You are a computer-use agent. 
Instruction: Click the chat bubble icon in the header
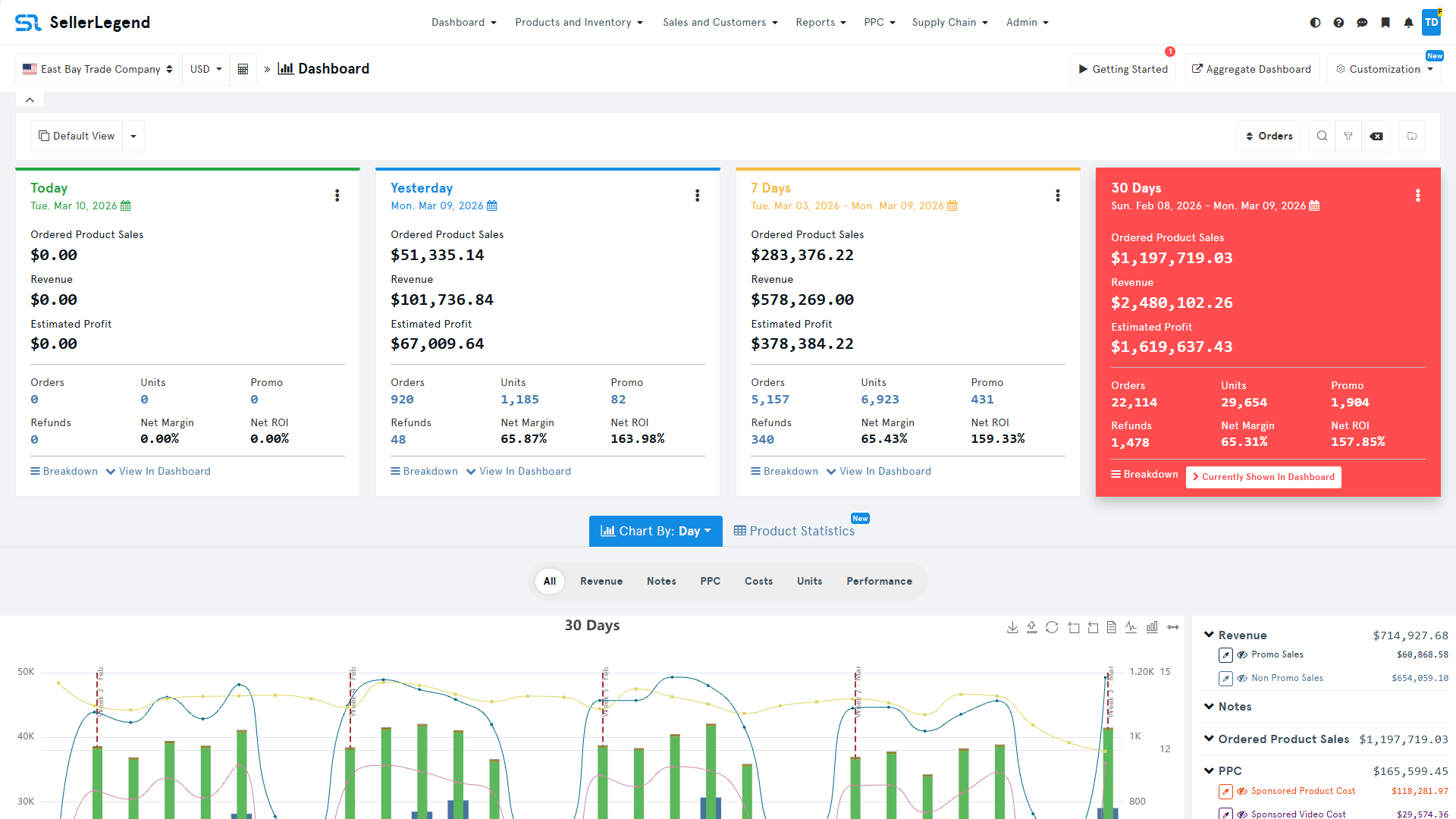[x=1362, y=23]
